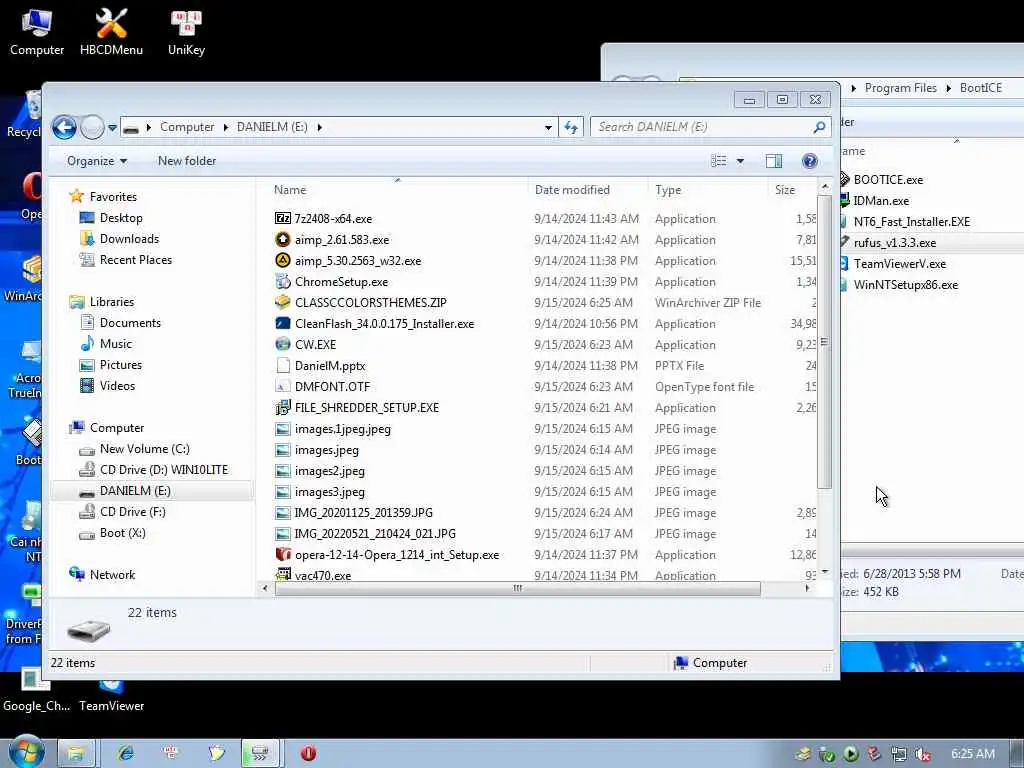Open the recent pages dropdown arrow

tap(112, 128)
